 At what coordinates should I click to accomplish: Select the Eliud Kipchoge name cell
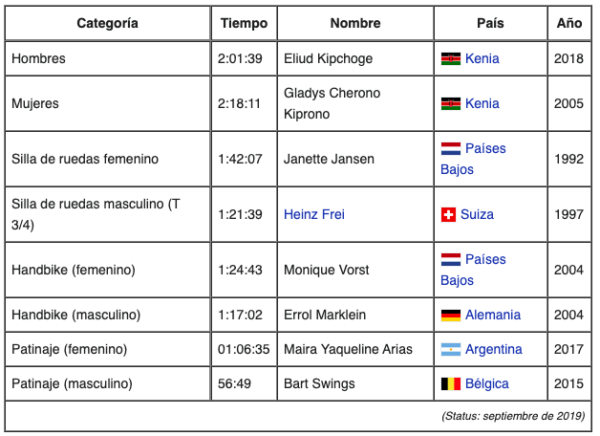[328, 59]
